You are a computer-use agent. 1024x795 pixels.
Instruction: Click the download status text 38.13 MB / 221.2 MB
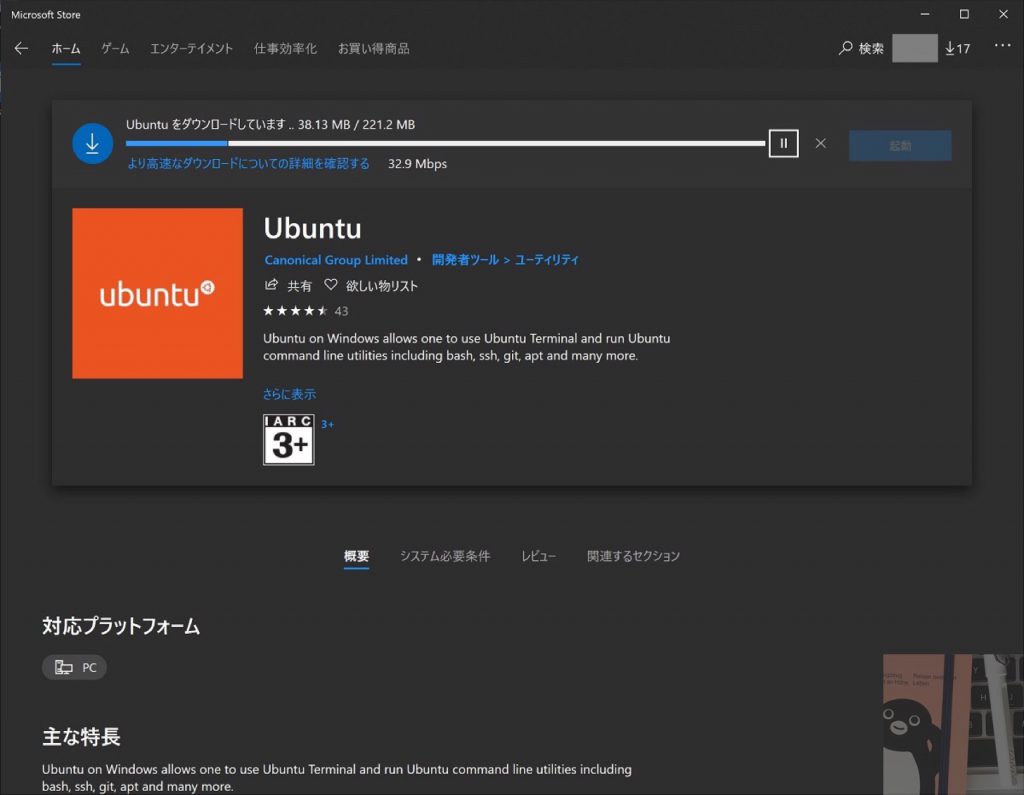tap(357, 125)
